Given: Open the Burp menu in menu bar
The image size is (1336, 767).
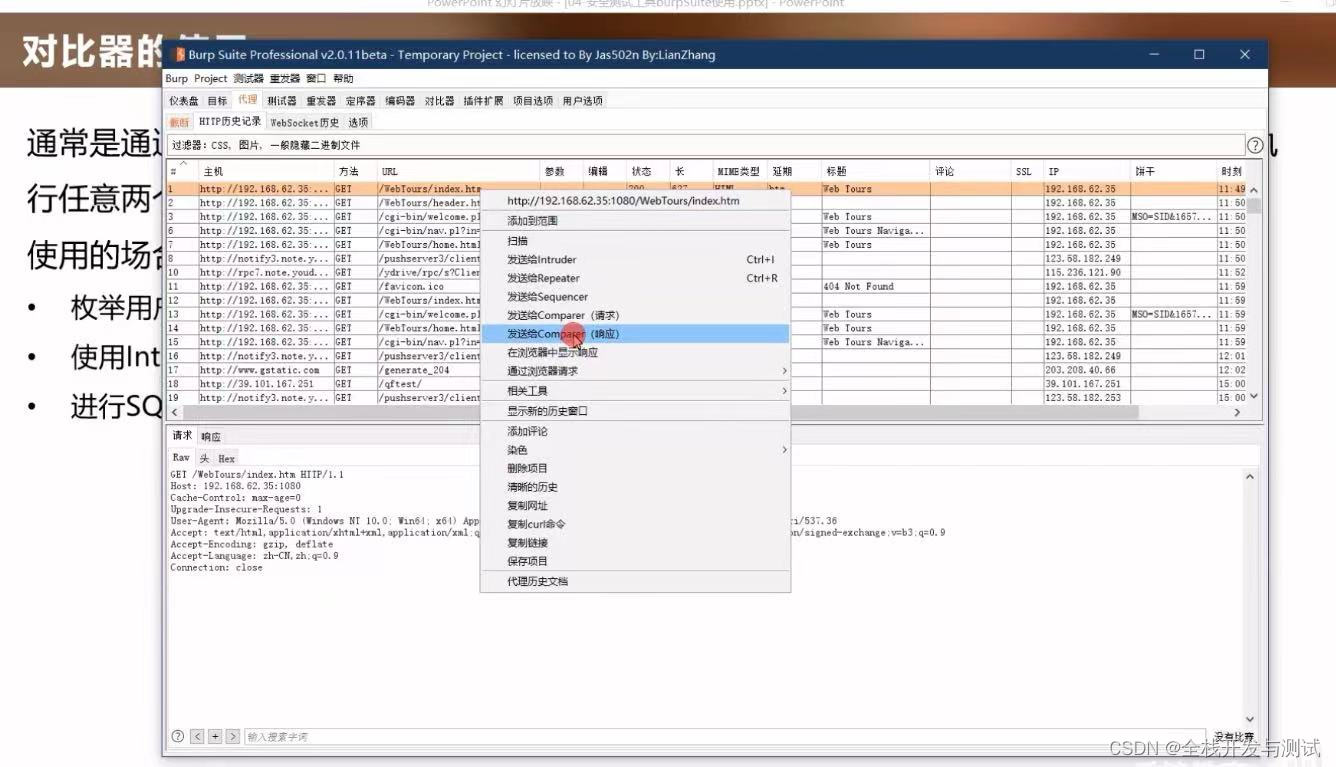Looking at the screenshot, I should click(176, 78).
